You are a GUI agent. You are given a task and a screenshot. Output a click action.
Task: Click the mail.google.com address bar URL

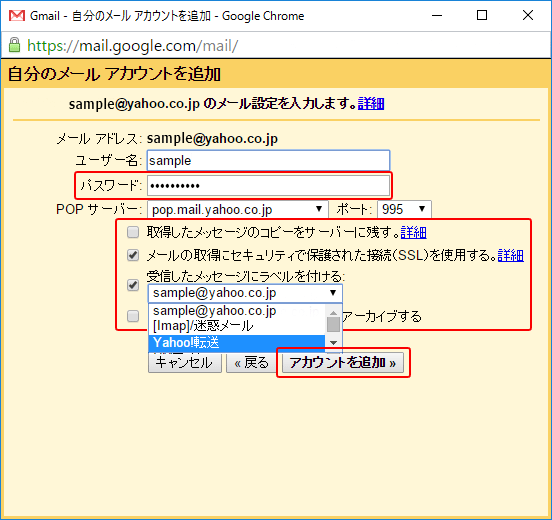[x=133, y=46]
